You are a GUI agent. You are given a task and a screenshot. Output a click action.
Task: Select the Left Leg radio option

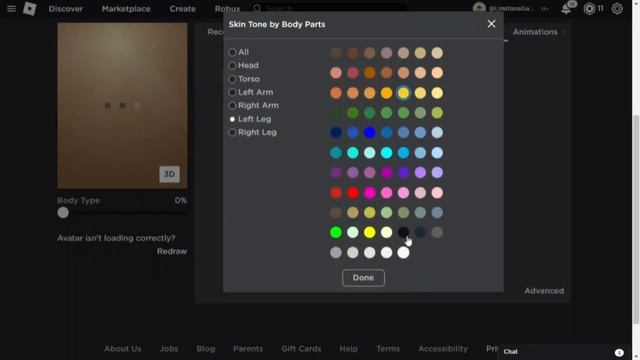[232, 119]
